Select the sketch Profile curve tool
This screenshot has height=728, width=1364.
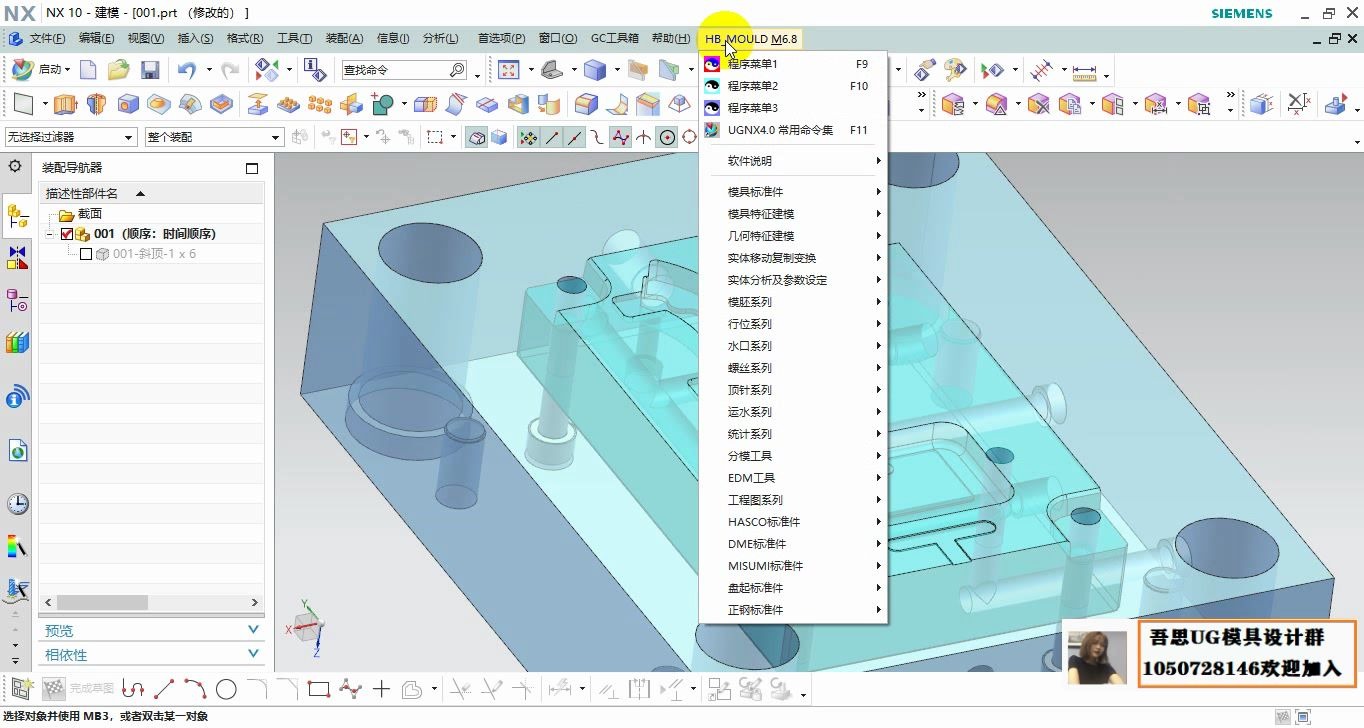[132, 689]
